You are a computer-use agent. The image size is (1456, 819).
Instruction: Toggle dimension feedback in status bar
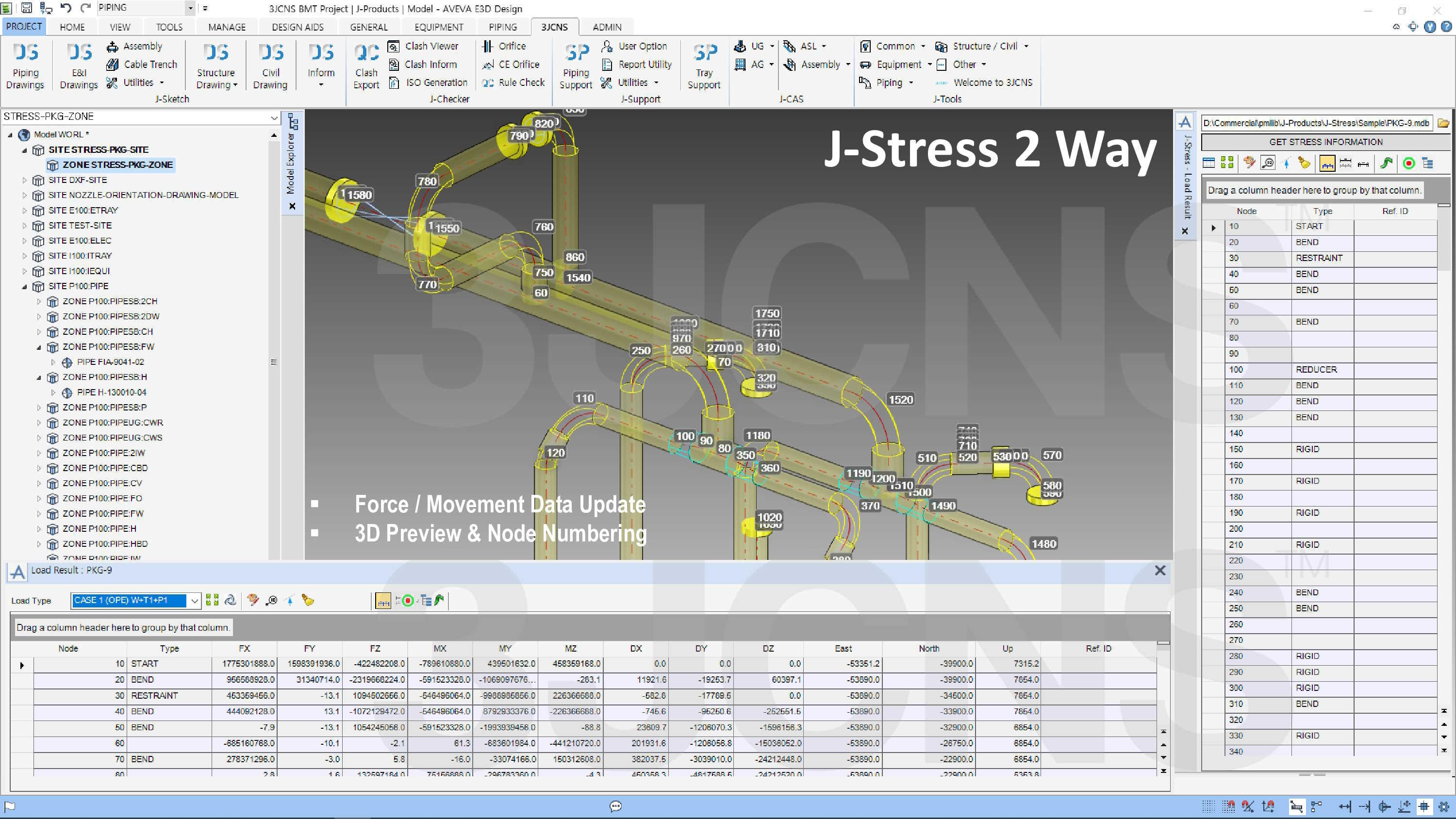coord(1297,806)
